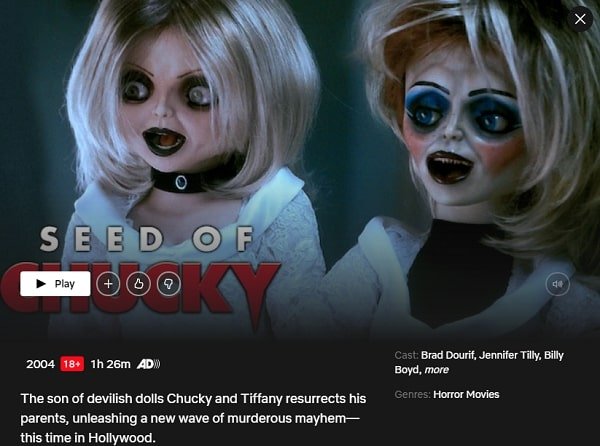The height and width of the screenshot is (446, 600).
Task: Expand the cast list with 'more'
Action: pyautogui.click(x=437, y=370)
